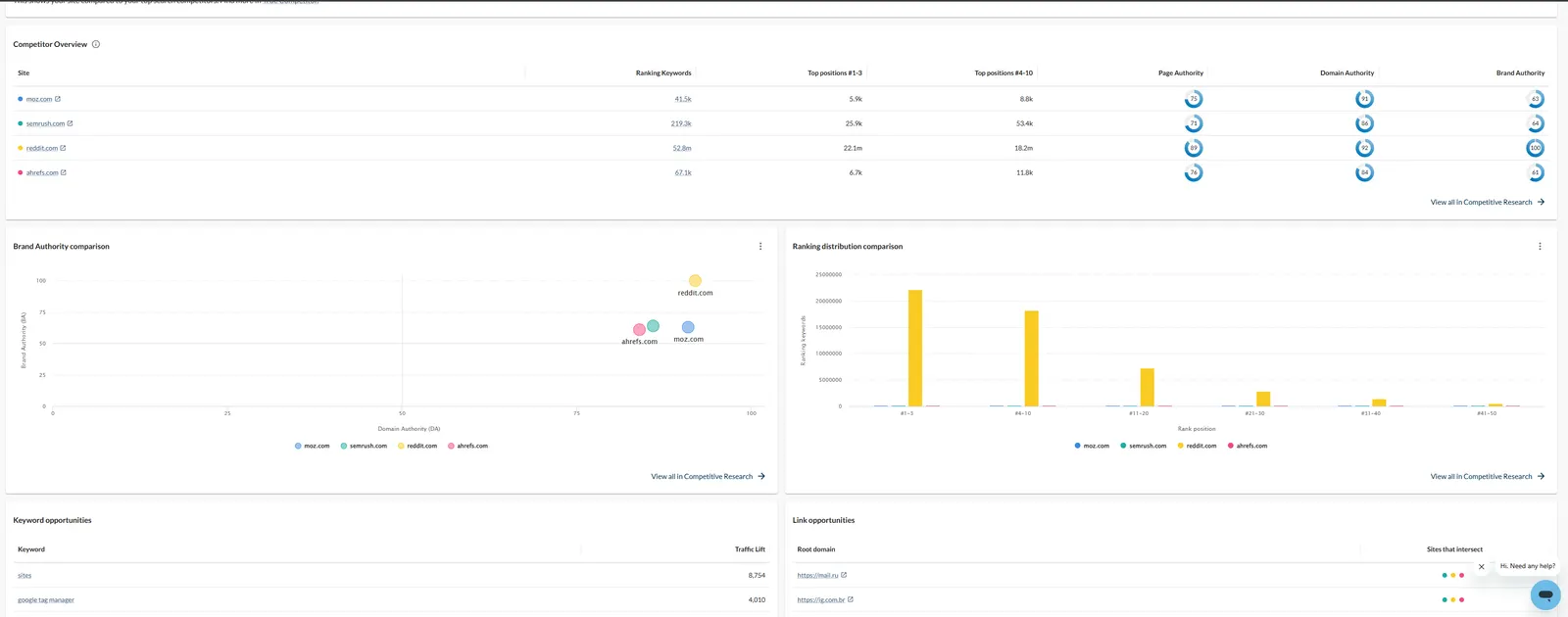Open ahrefs.com external link icon
This screenshot has height=617, width=1568.
[x=64, y=172]
